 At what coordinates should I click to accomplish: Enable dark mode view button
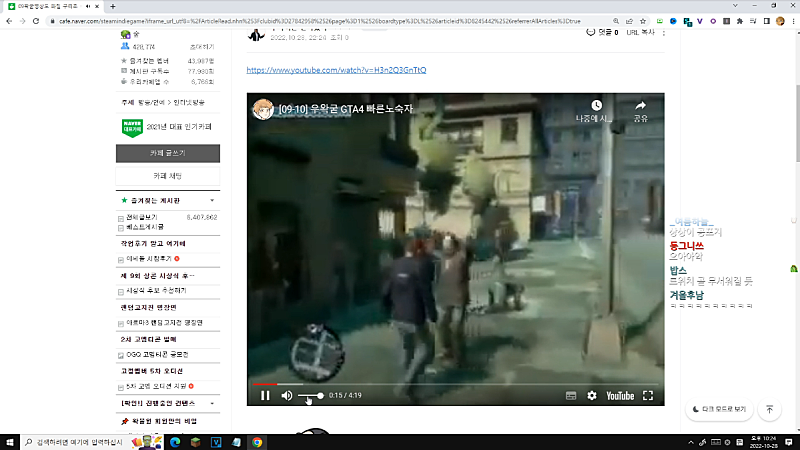pyautogui.click(x=718, y=409)
